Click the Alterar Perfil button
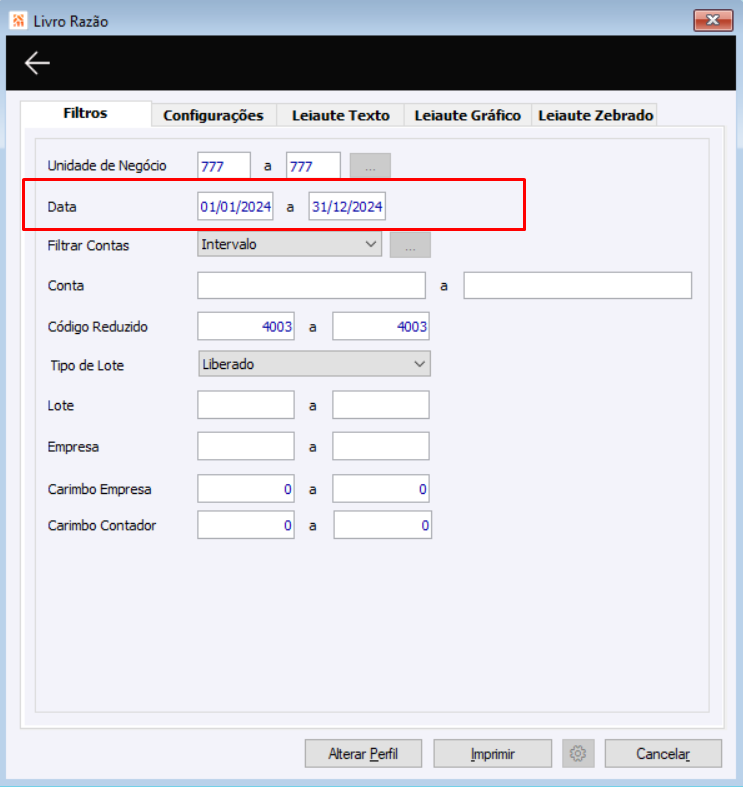743x787 pixels. (363, 753)
